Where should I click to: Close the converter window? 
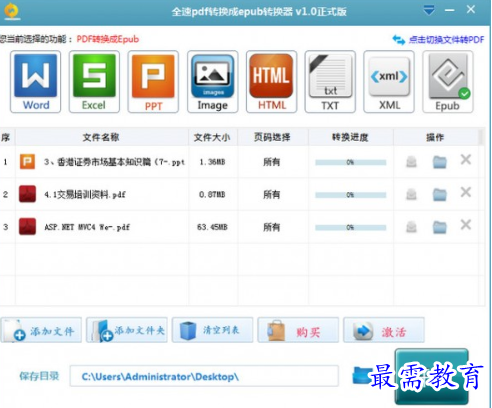(471, 10)
